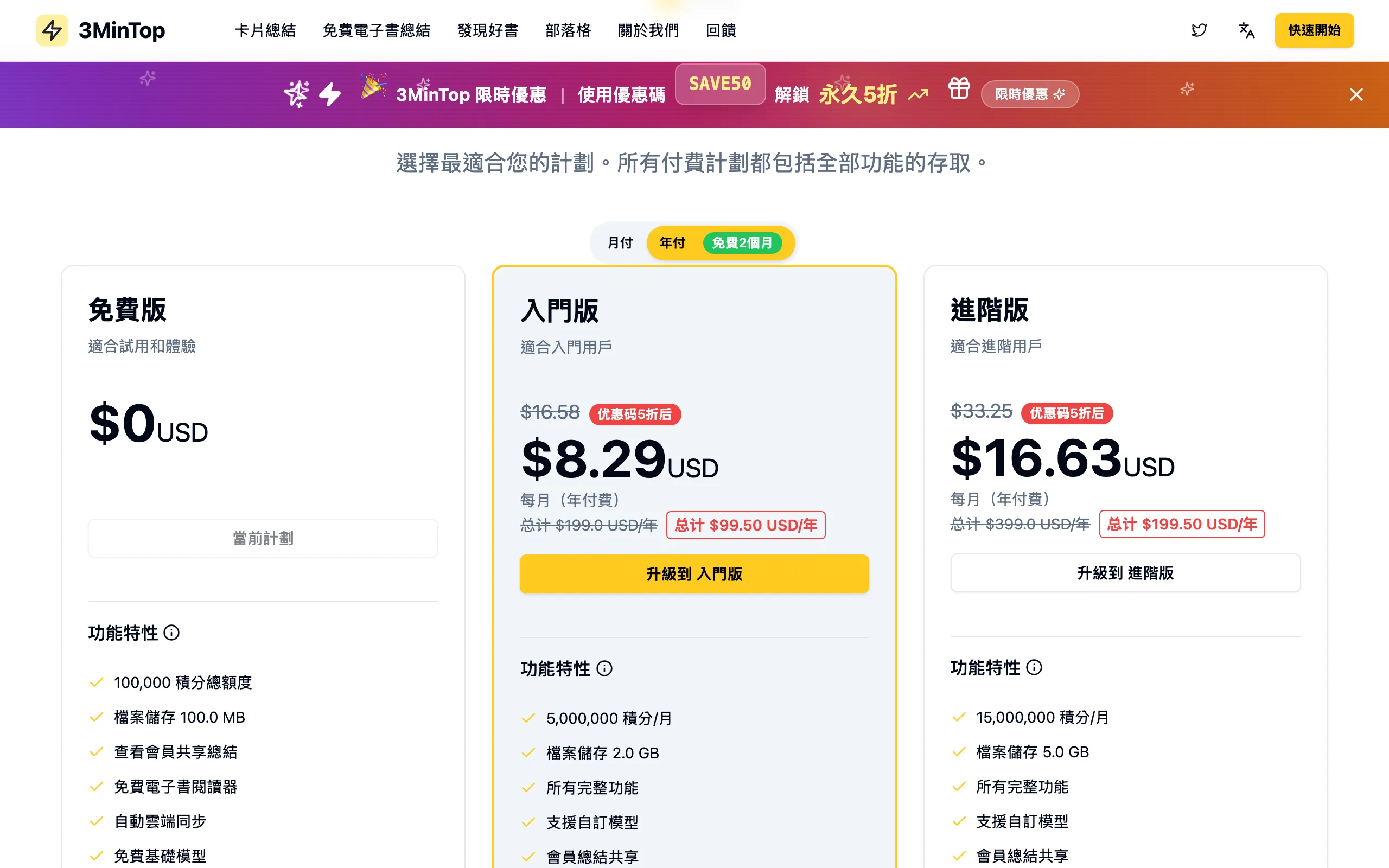Open the 免費電子書總結 menu item

coord(377,30)
